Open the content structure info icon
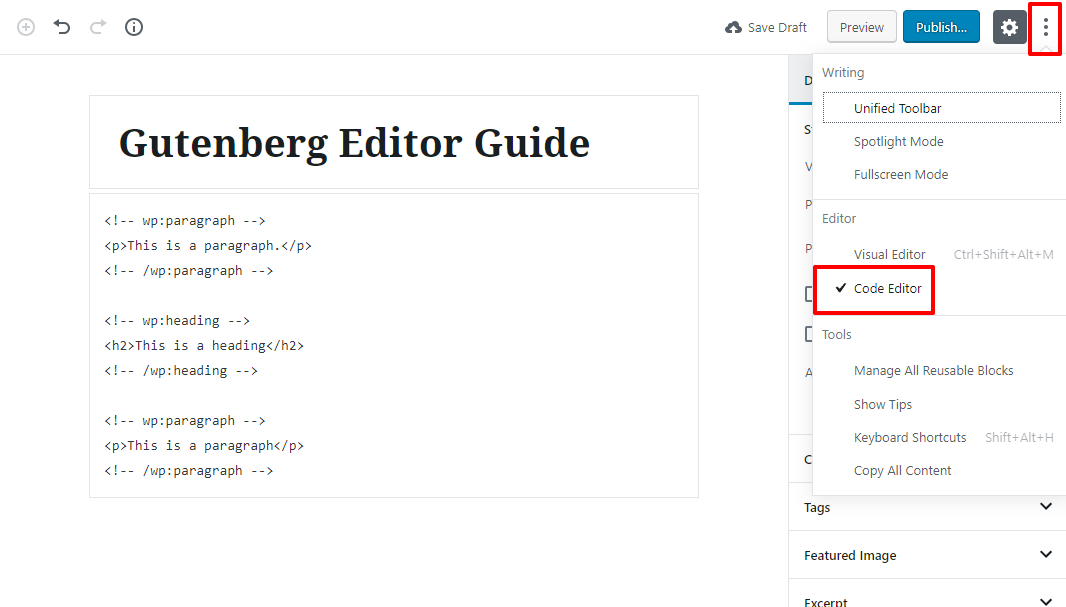1066x607 pixels. (134, 27)
